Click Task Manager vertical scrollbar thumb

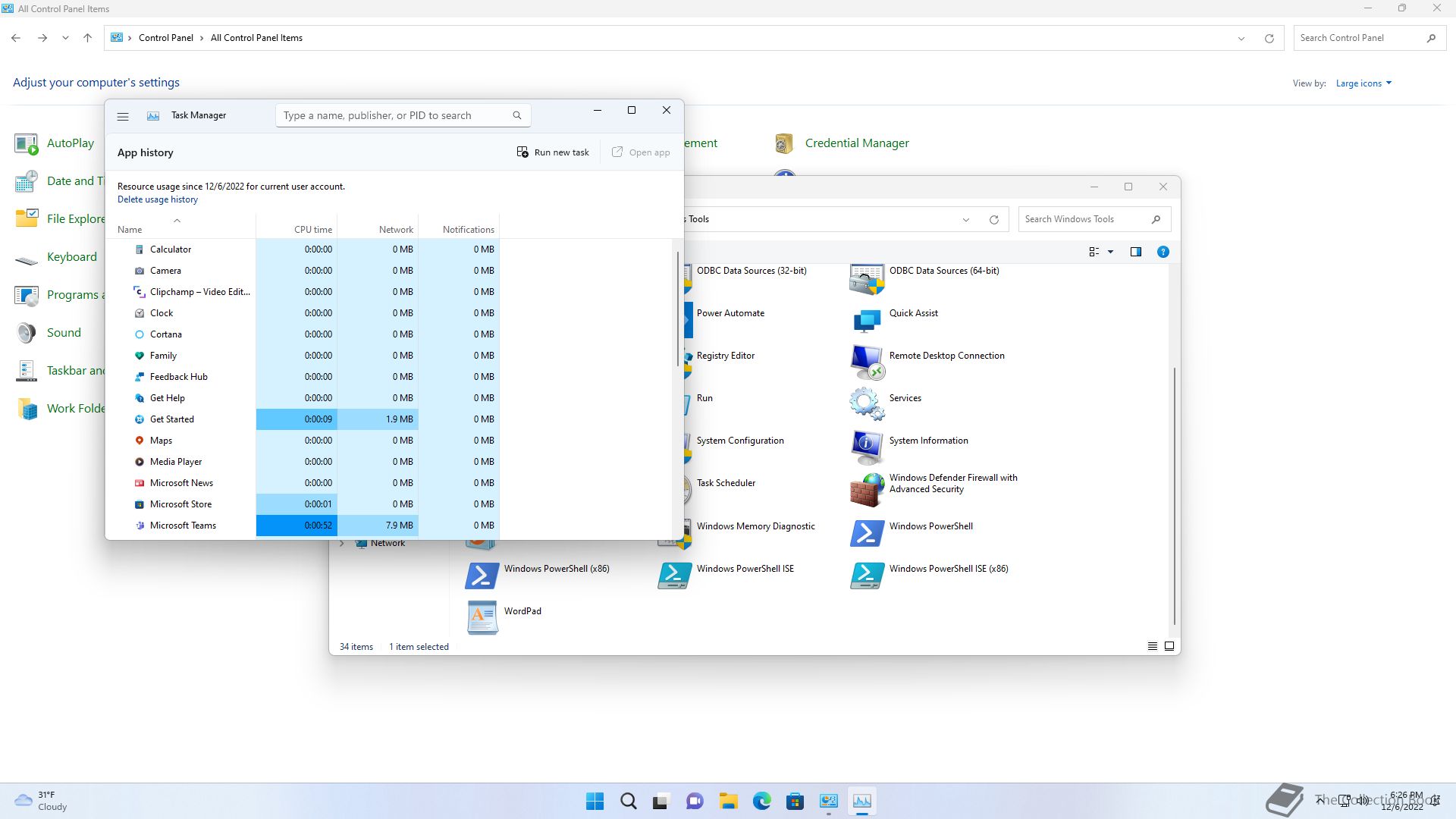coord(677,309)
